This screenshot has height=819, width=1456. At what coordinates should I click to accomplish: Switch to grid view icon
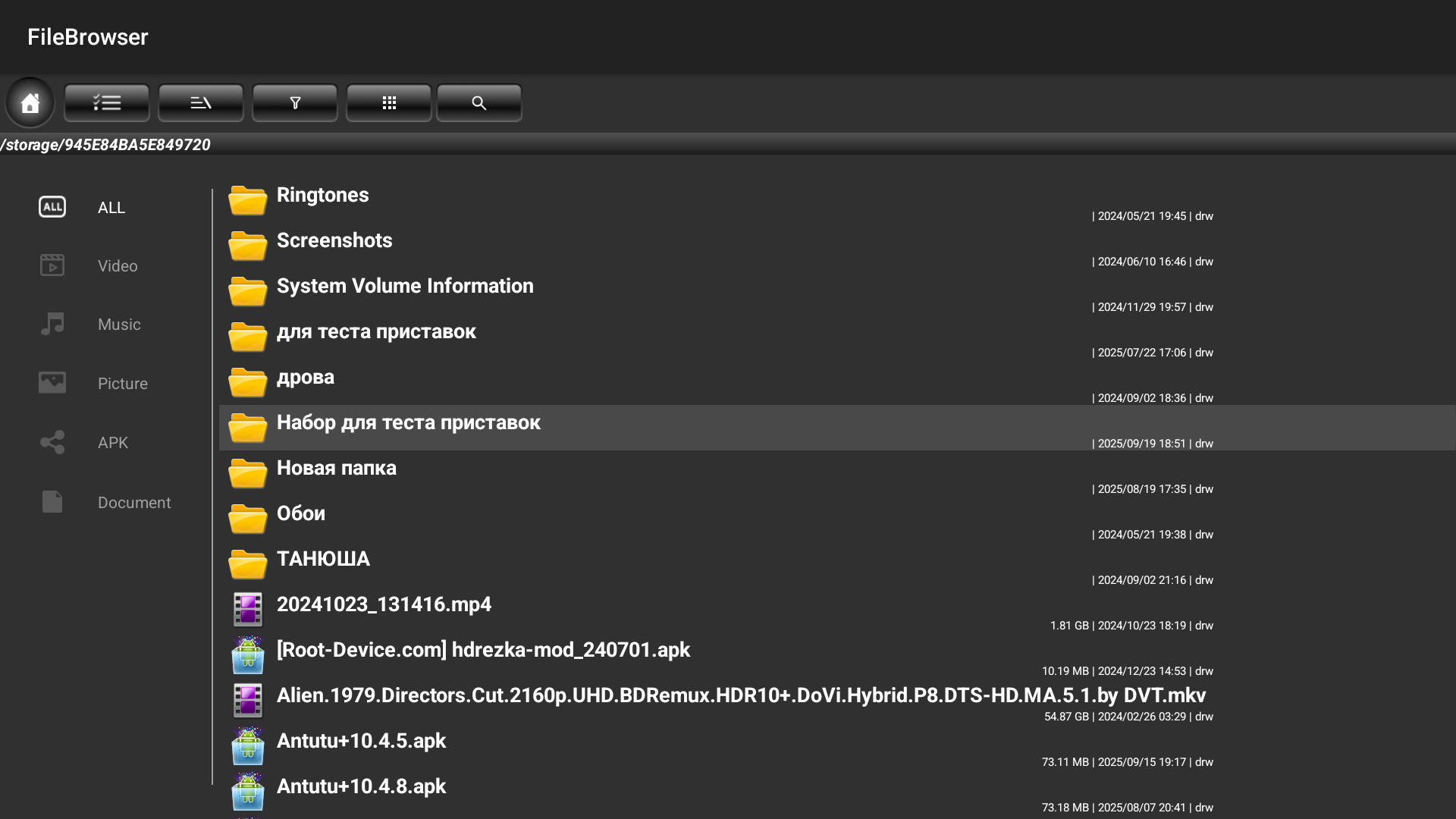[x=389, y=102]
